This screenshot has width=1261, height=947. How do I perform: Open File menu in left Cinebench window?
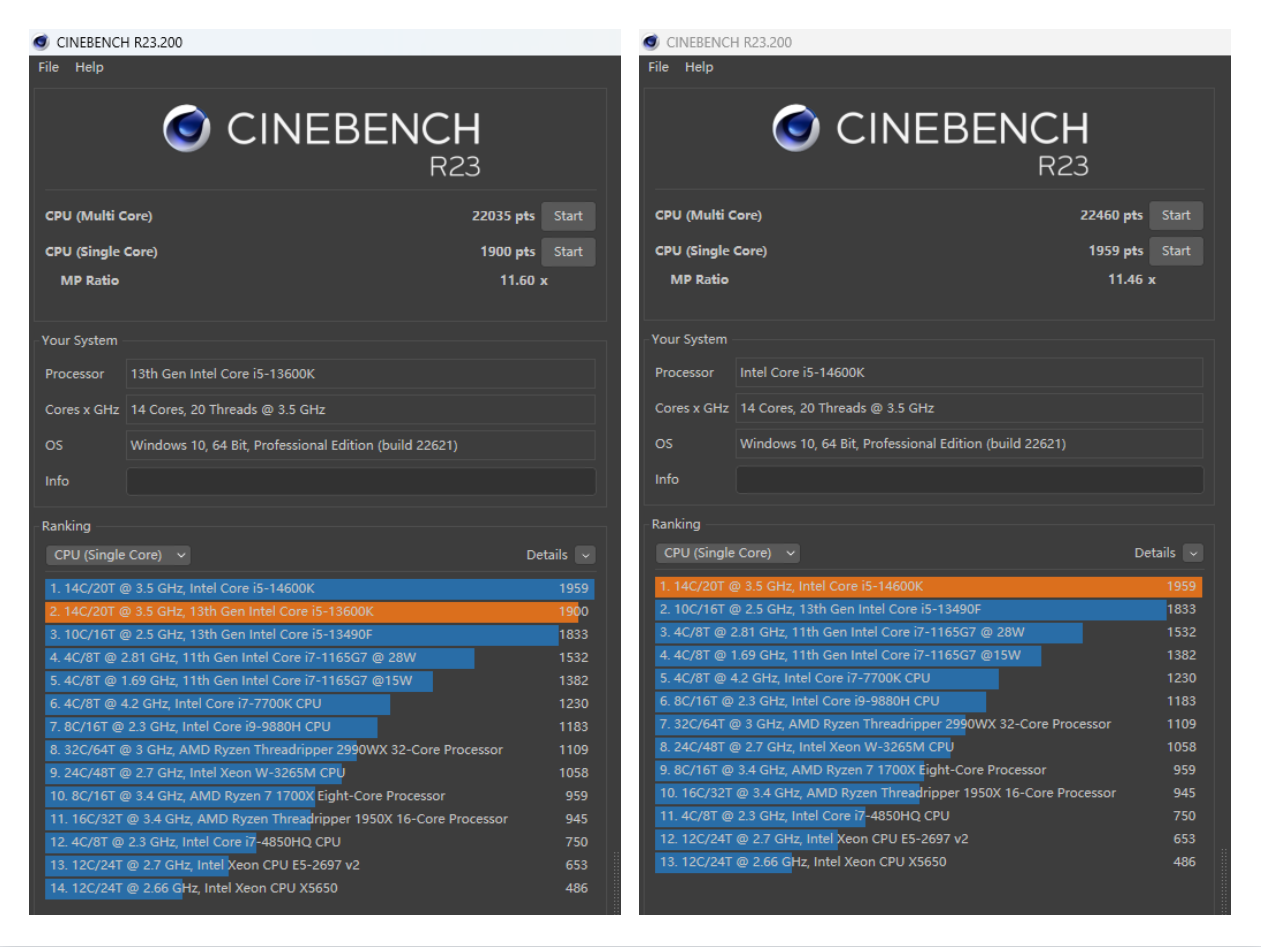click(x=48, y=67)
